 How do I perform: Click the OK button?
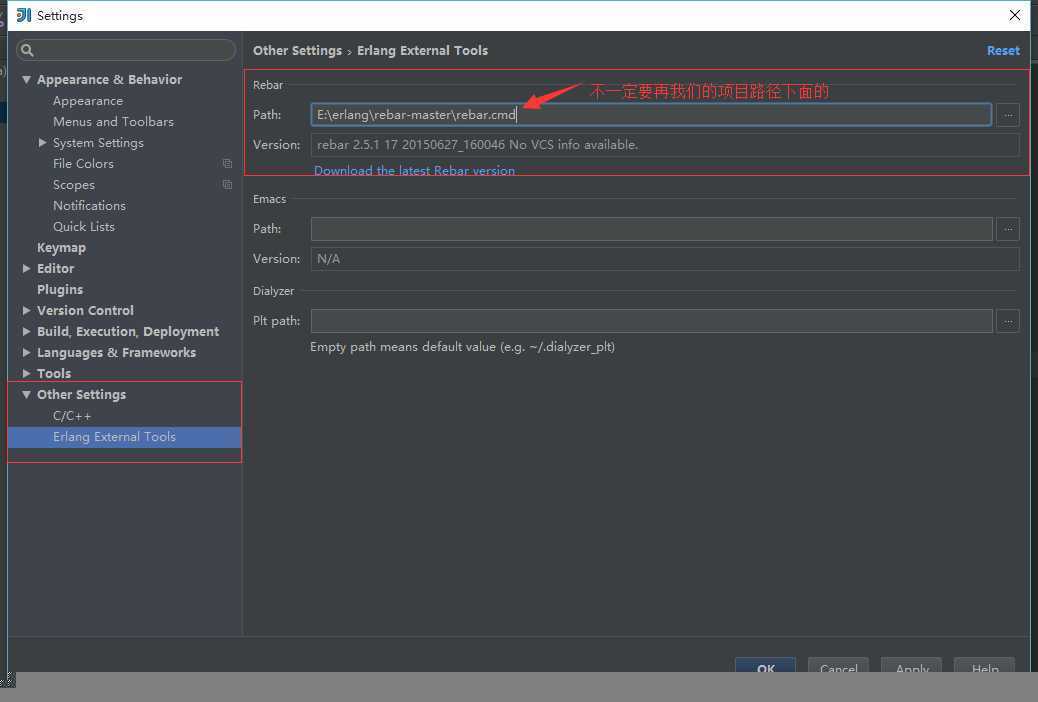coord(765,666)
